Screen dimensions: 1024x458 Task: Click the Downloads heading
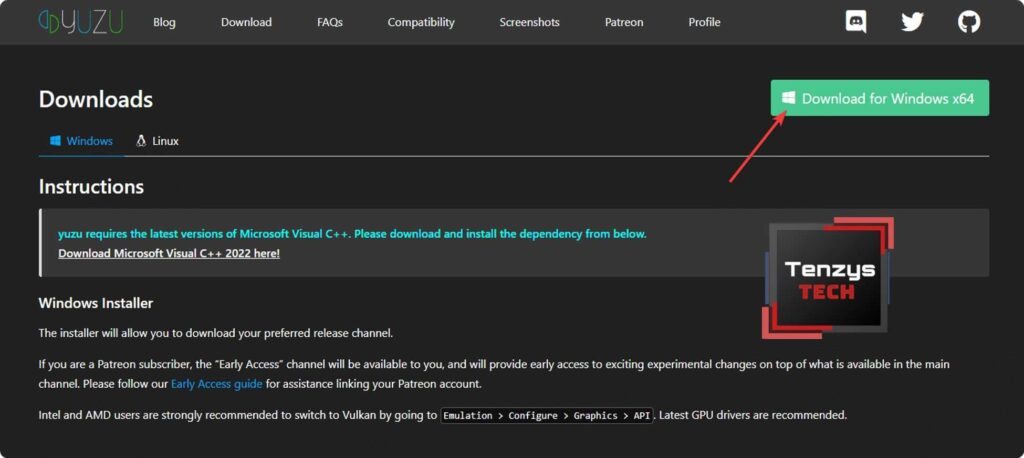point(96,99)
